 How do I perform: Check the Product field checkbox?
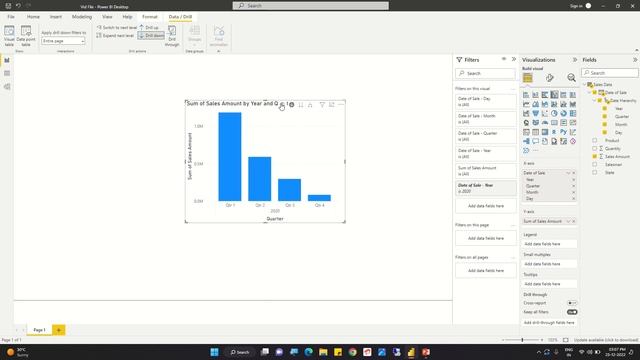(595, 140)
